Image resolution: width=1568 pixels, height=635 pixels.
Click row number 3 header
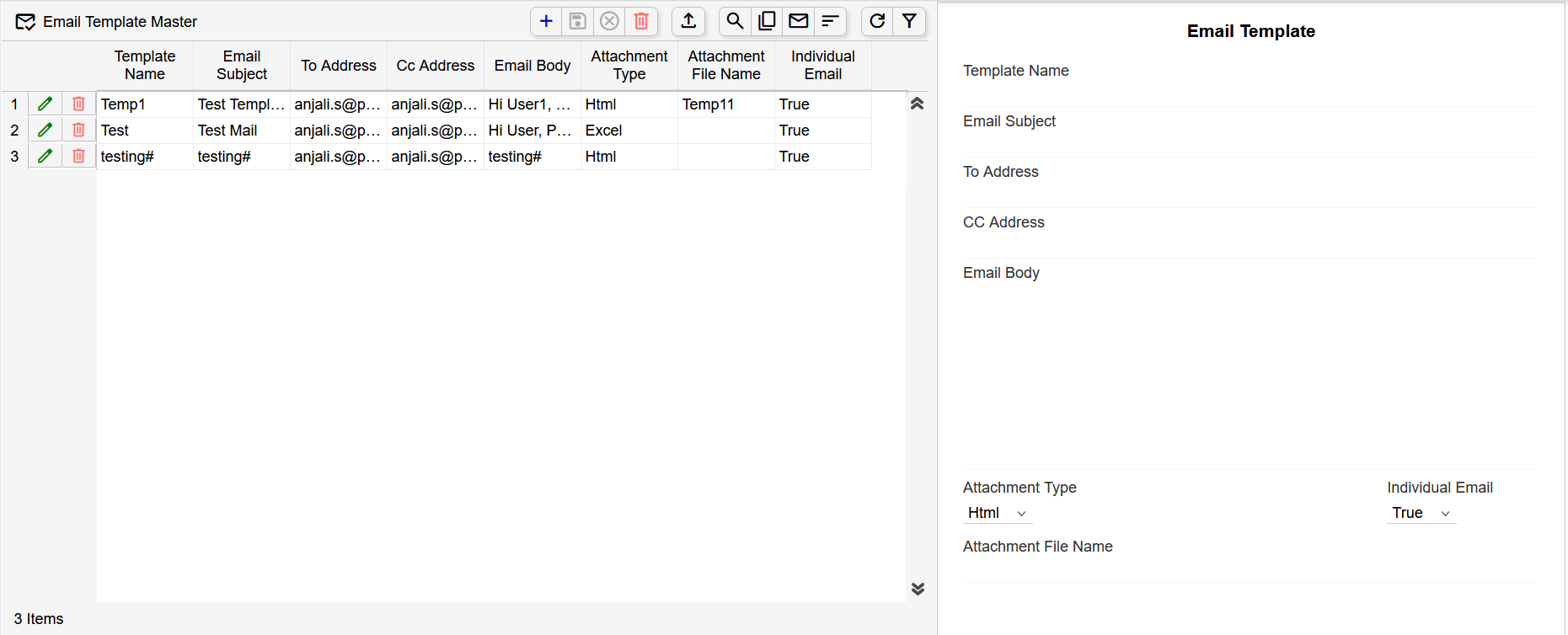pos(14,157)
